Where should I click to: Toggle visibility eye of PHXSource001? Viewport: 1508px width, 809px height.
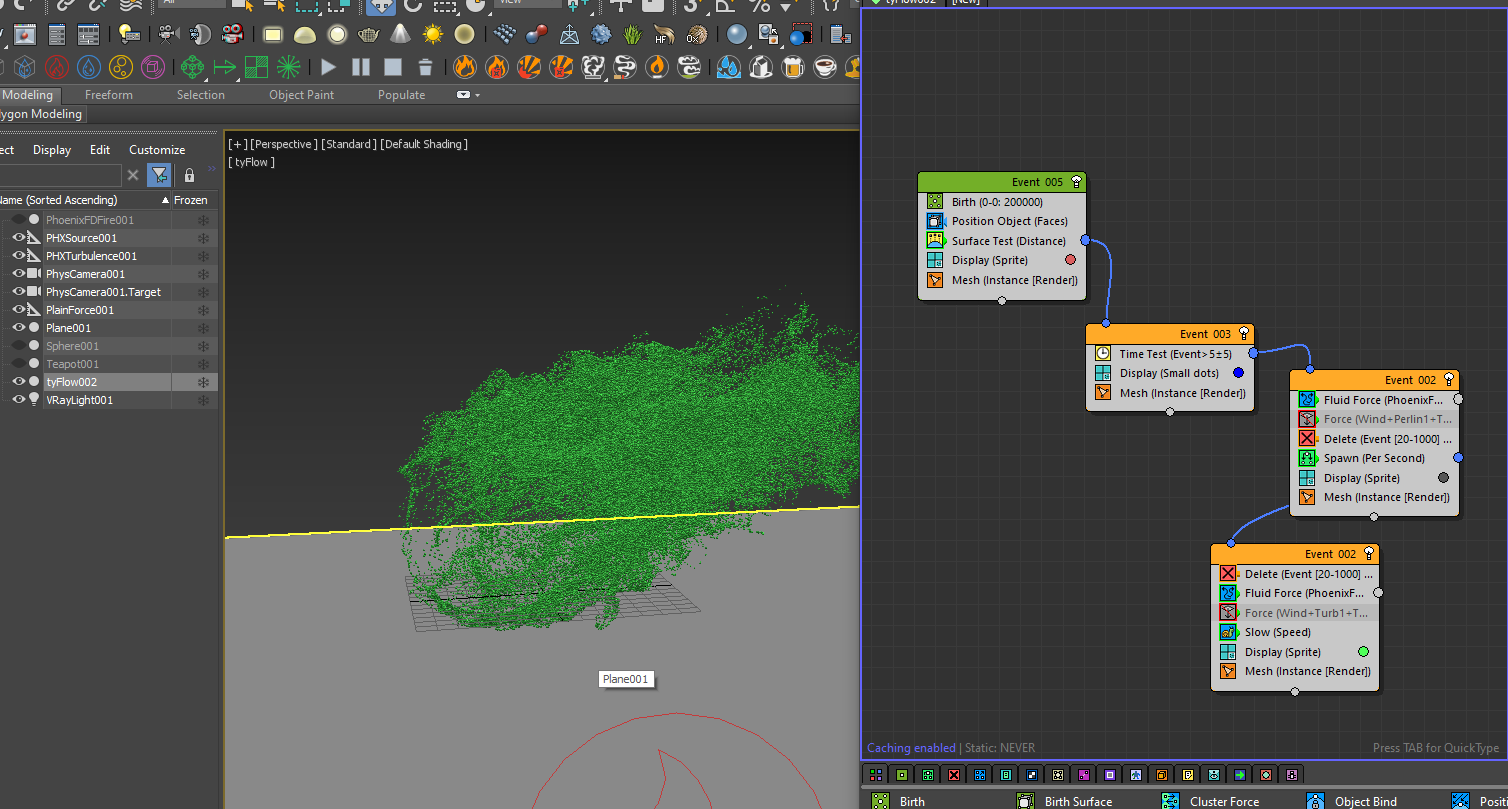(x=18, y=238)
